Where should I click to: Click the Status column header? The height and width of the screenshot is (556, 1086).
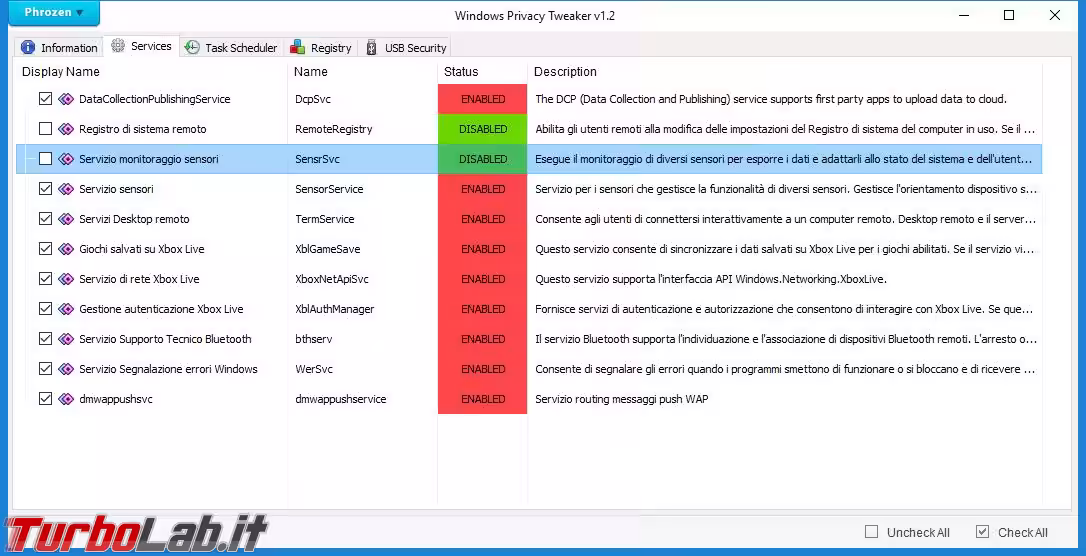(461, 72)
